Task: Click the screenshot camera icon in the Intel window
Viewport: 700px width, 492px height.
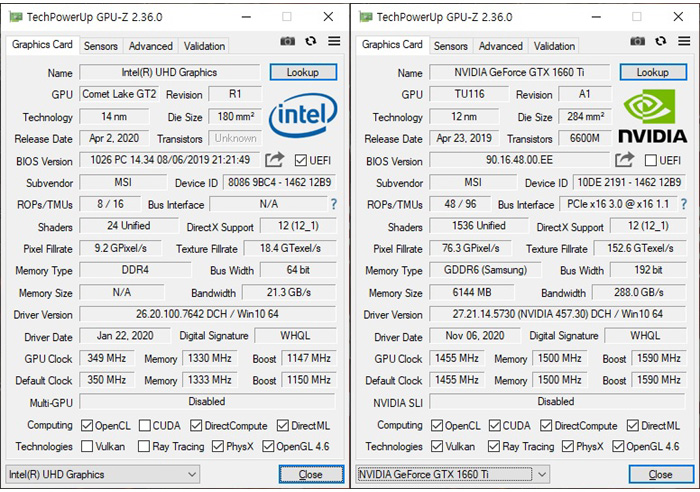Action: (x=288, y=41)
